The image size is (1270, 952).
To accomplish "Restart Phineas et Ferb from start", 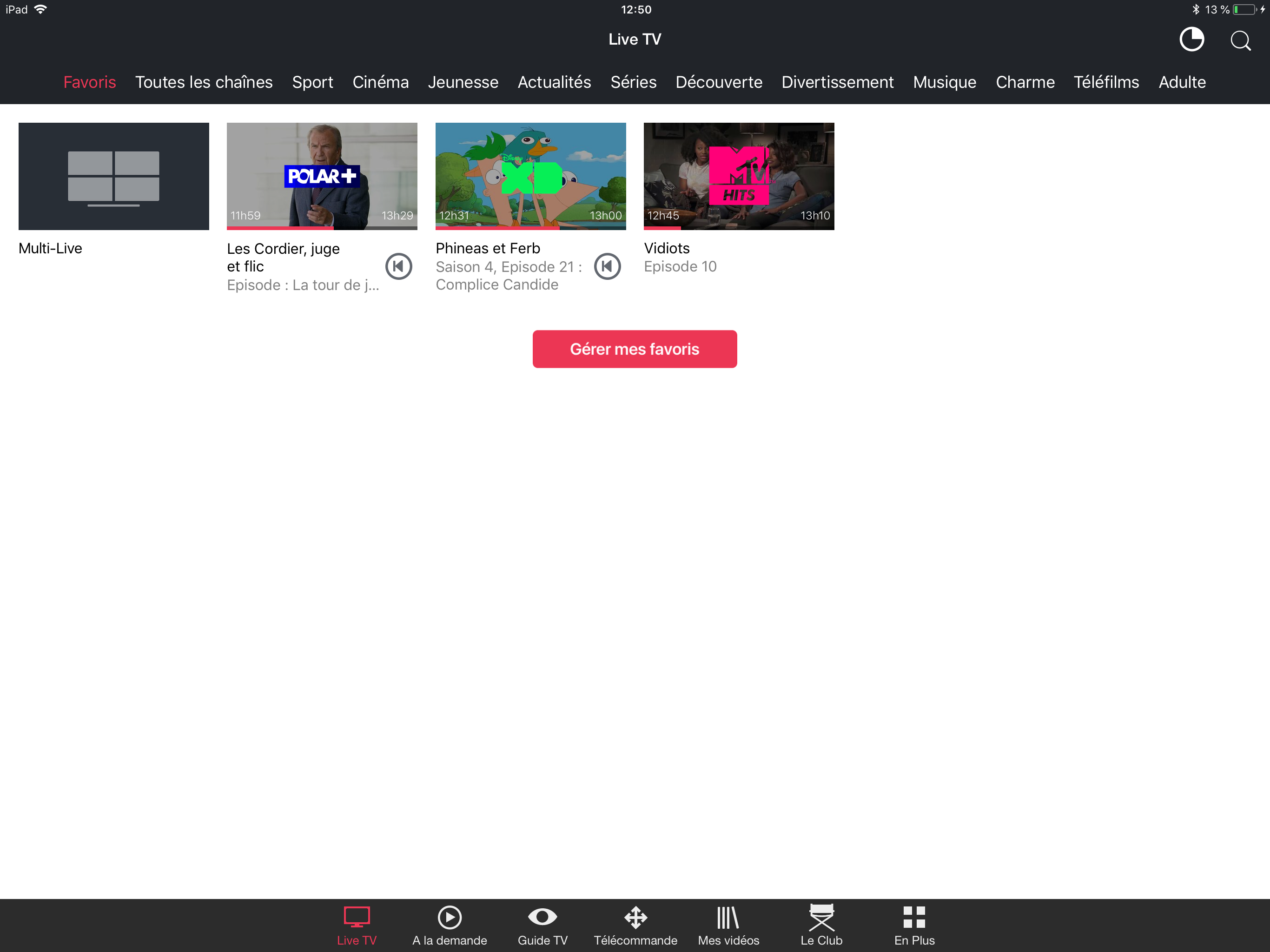I will pyautogui.click(x=607, y=266).
